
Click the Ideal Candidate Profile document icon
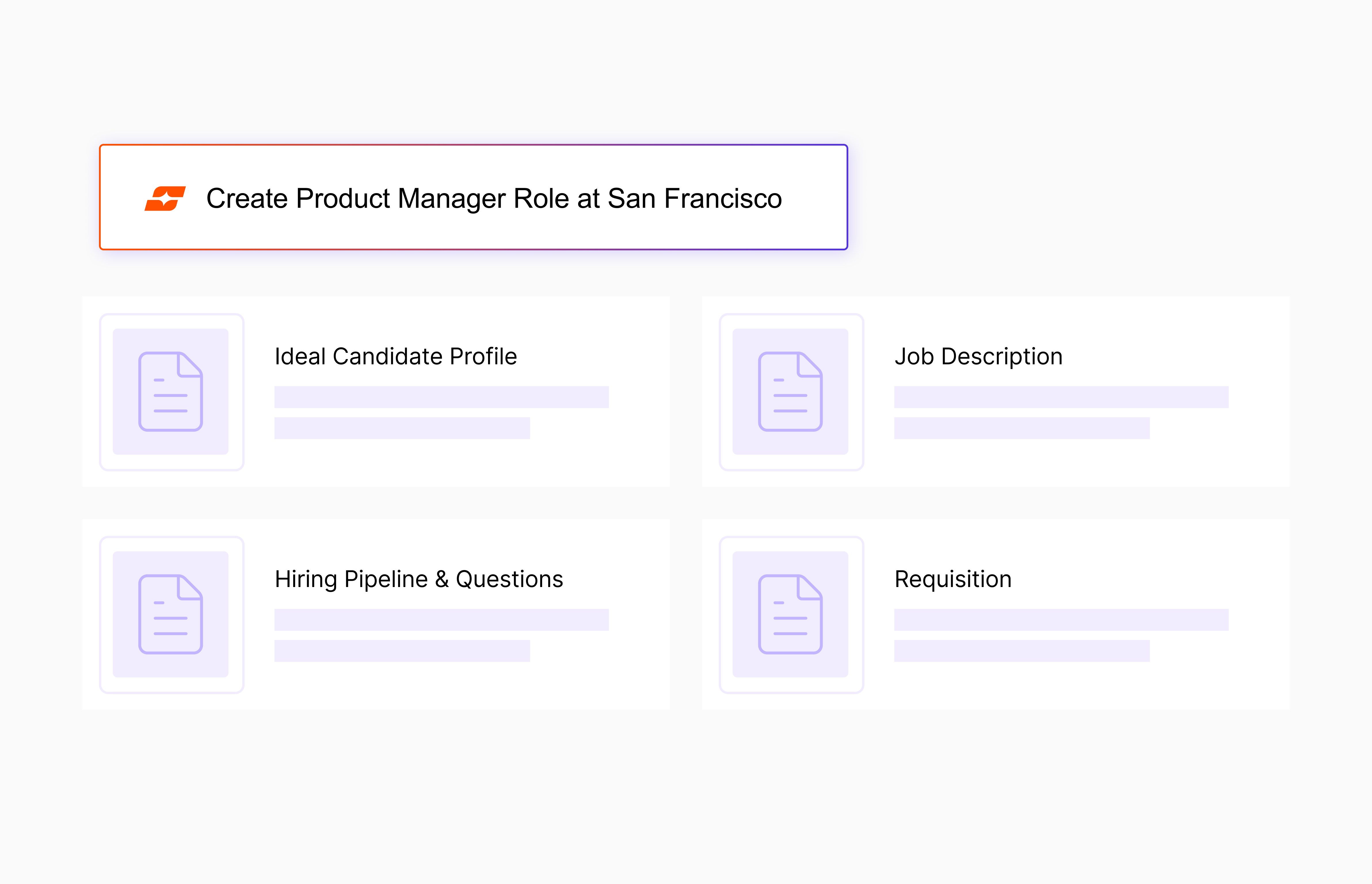coord(171,391)
